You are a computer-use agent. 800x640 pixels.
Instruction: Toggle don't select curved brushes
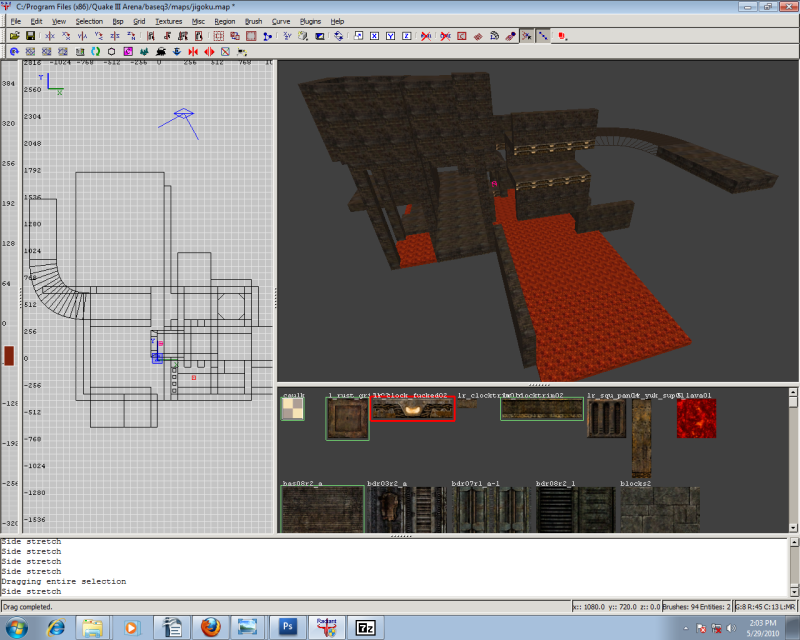(x=445, y=36)
